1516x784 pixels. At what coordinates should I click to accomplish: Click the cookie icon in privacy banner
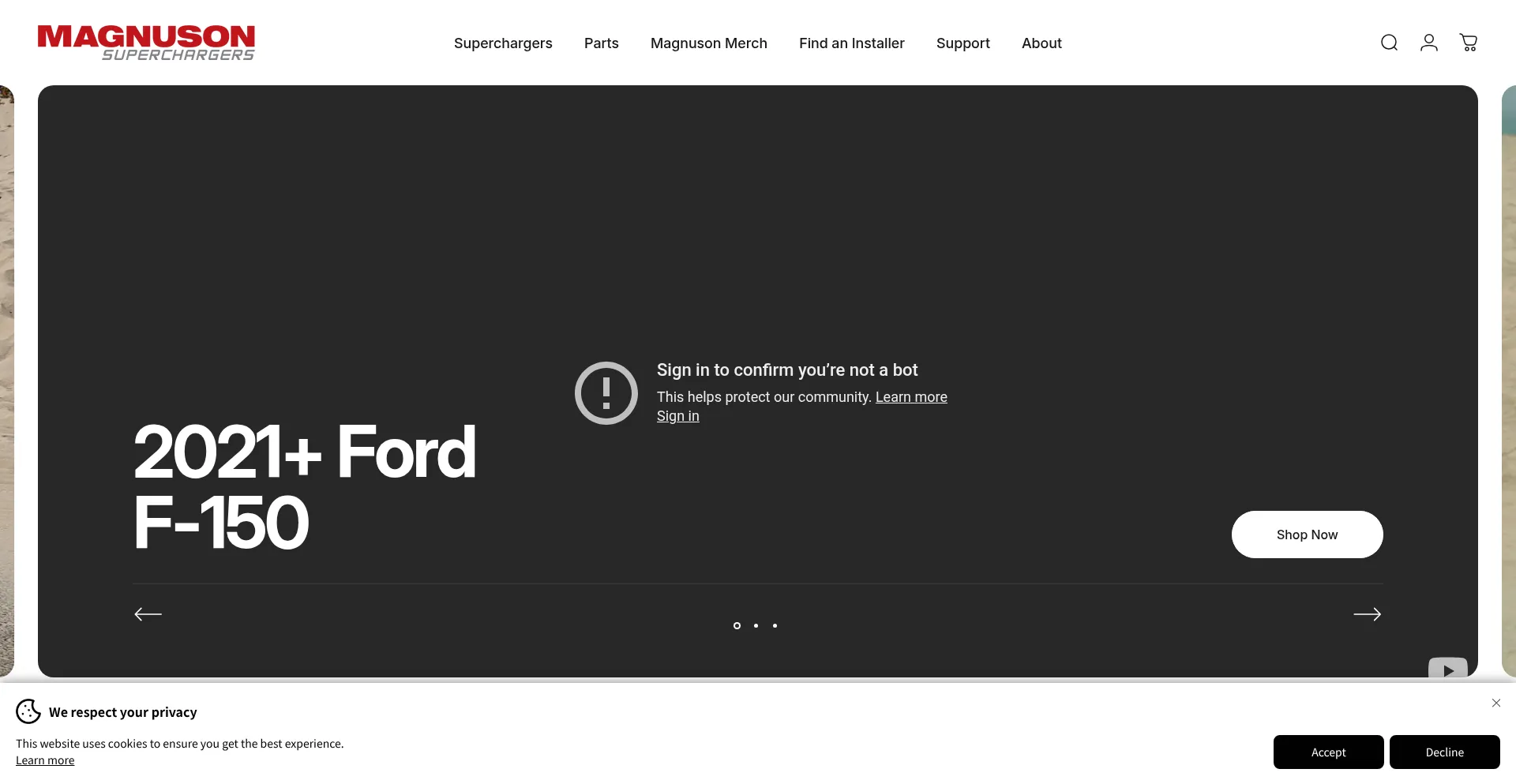tap(28, 711)
